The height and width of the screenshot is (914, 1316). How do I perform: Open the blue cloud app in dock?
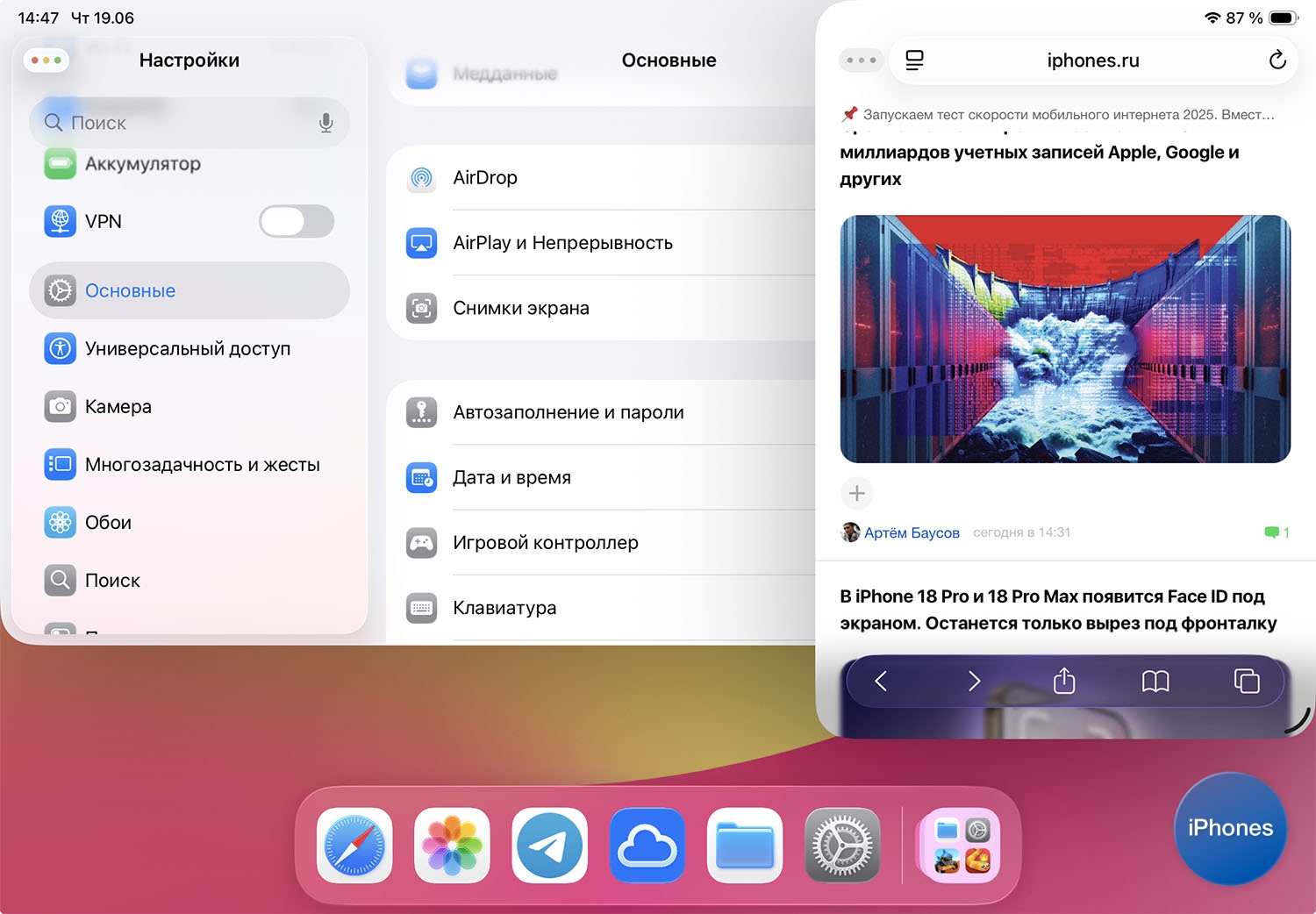pos(647,846)
